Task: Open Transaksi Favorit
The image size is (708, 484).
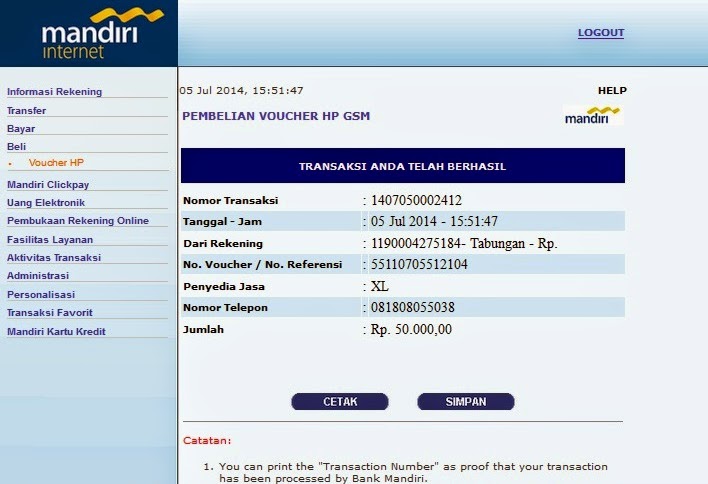Action: 49,313
